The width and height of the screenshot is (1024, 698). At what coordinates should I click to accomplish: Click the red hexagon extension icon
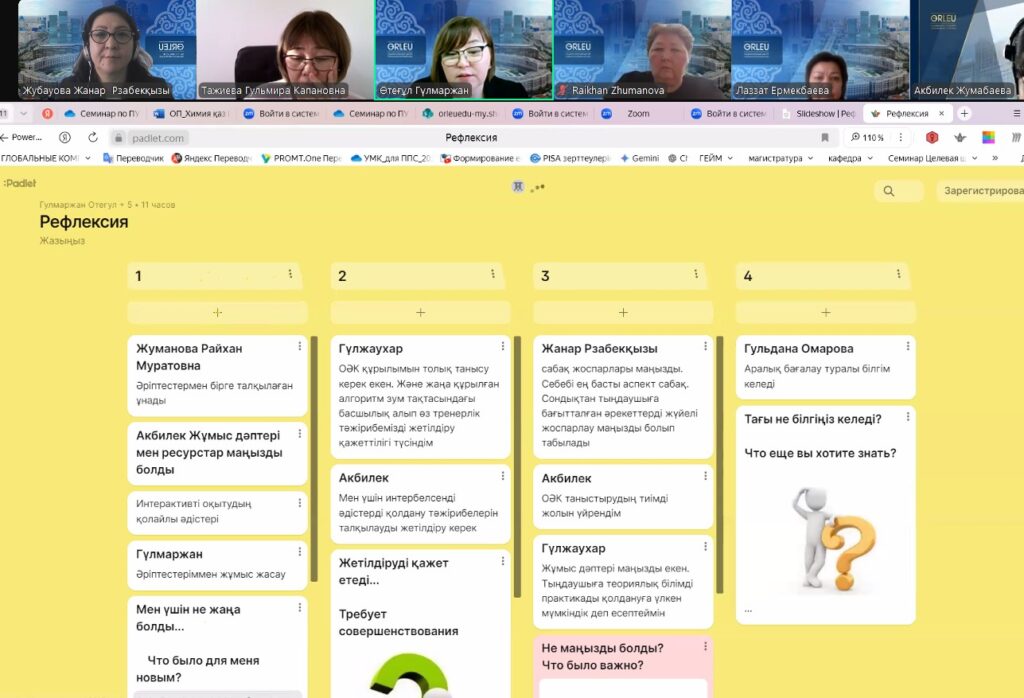pos(932,137)
